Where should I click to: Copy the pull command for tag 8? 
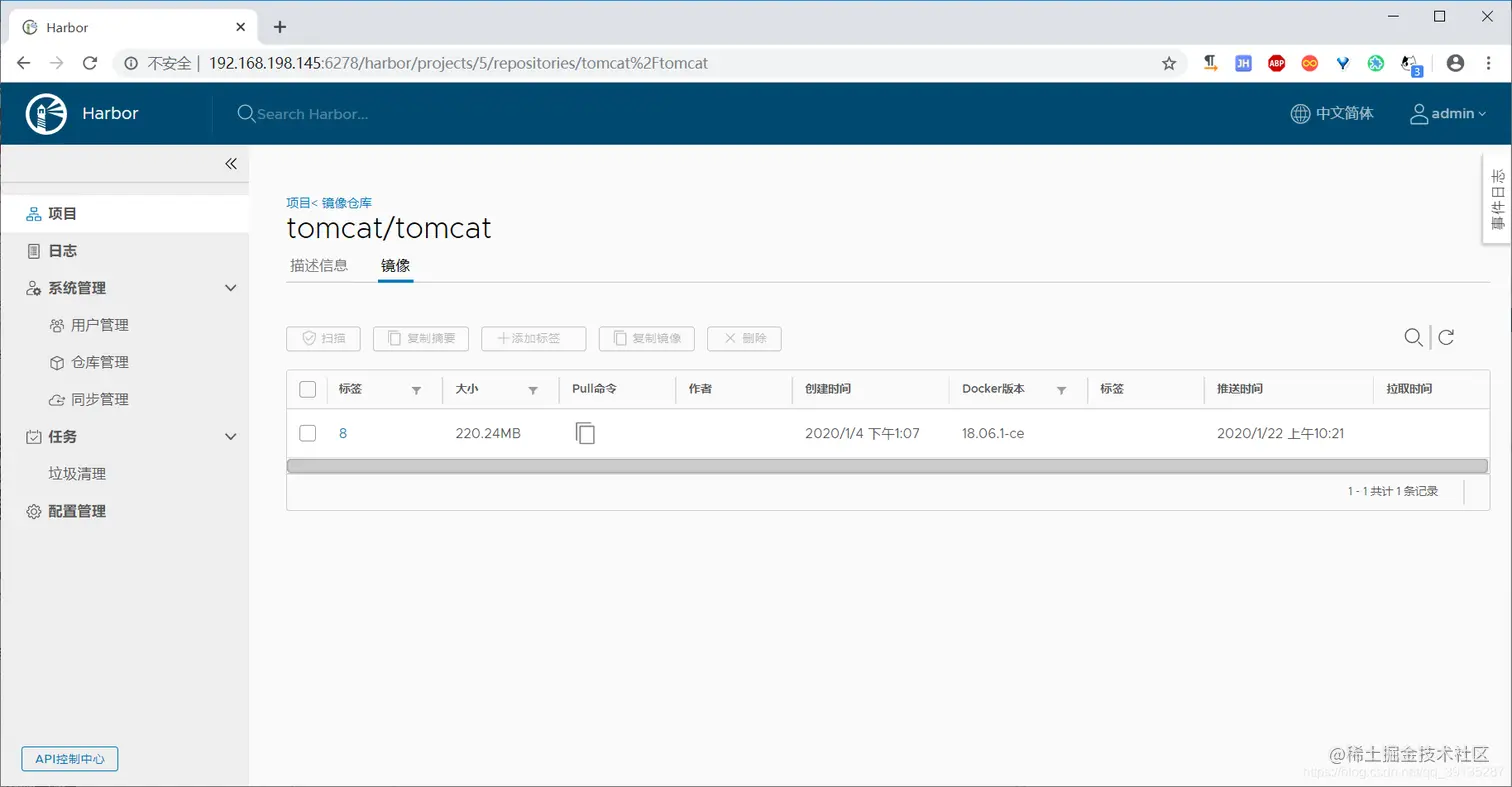585,433
